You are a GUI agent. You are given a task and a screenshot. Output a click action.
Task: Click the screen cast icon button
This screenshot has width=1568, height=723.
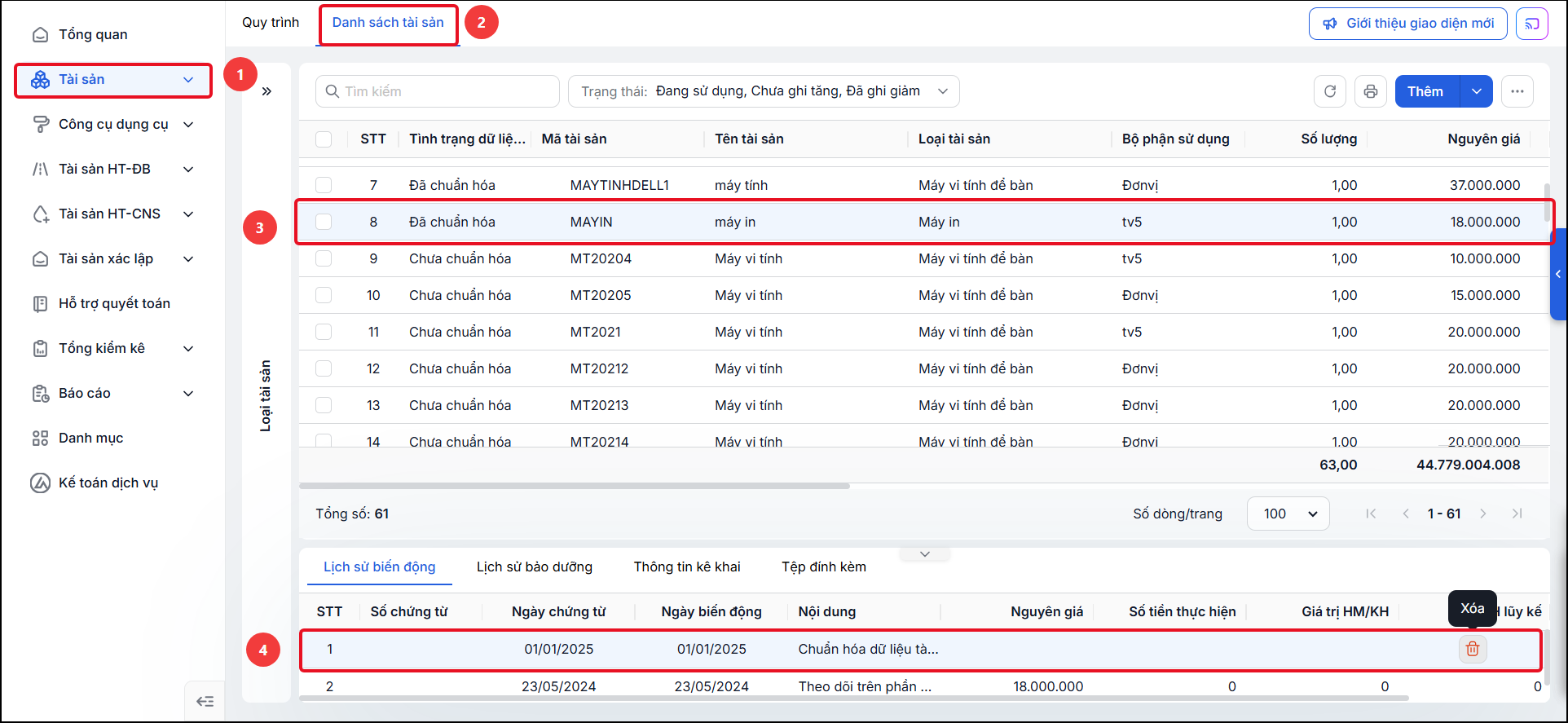(x=1532, y=24)
